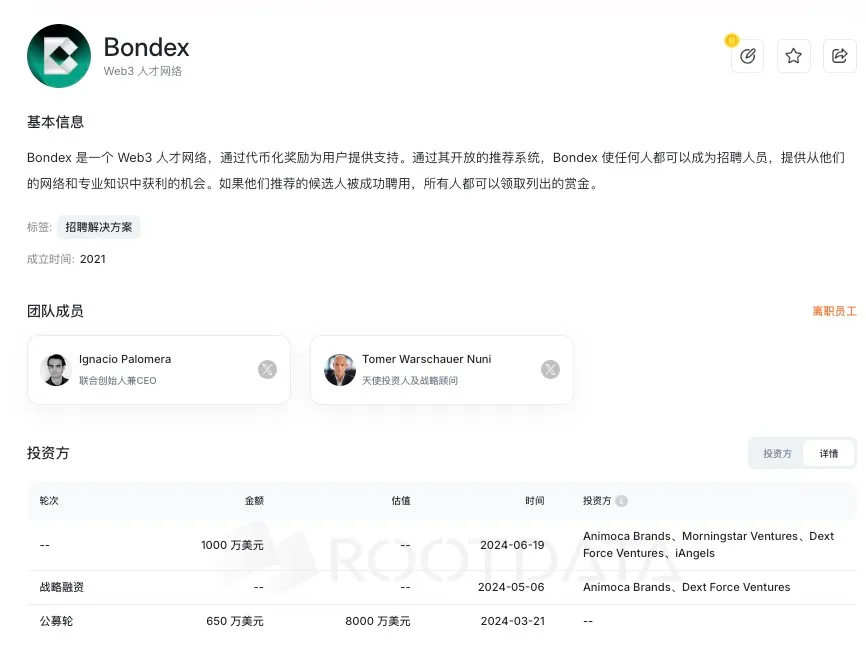Click the edit/feedback pencil icon

click(x=747, y=56)
